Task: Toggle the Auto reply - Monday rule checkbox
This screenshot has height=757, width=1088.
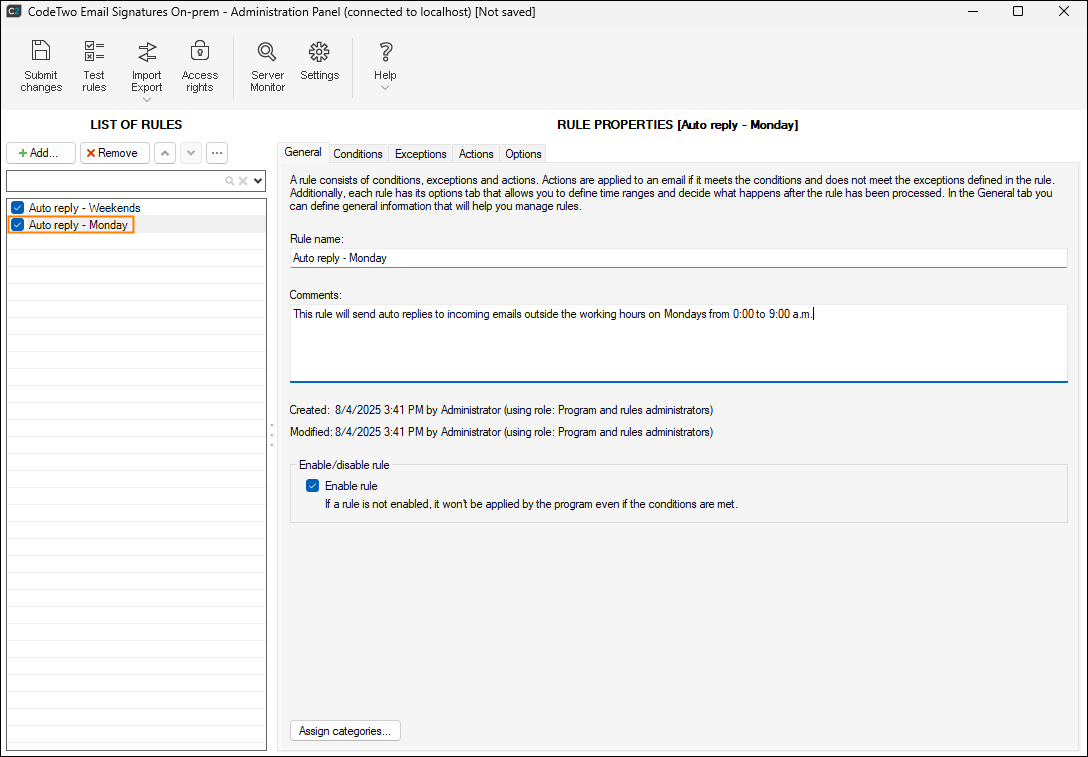Action: click(18, 225)
